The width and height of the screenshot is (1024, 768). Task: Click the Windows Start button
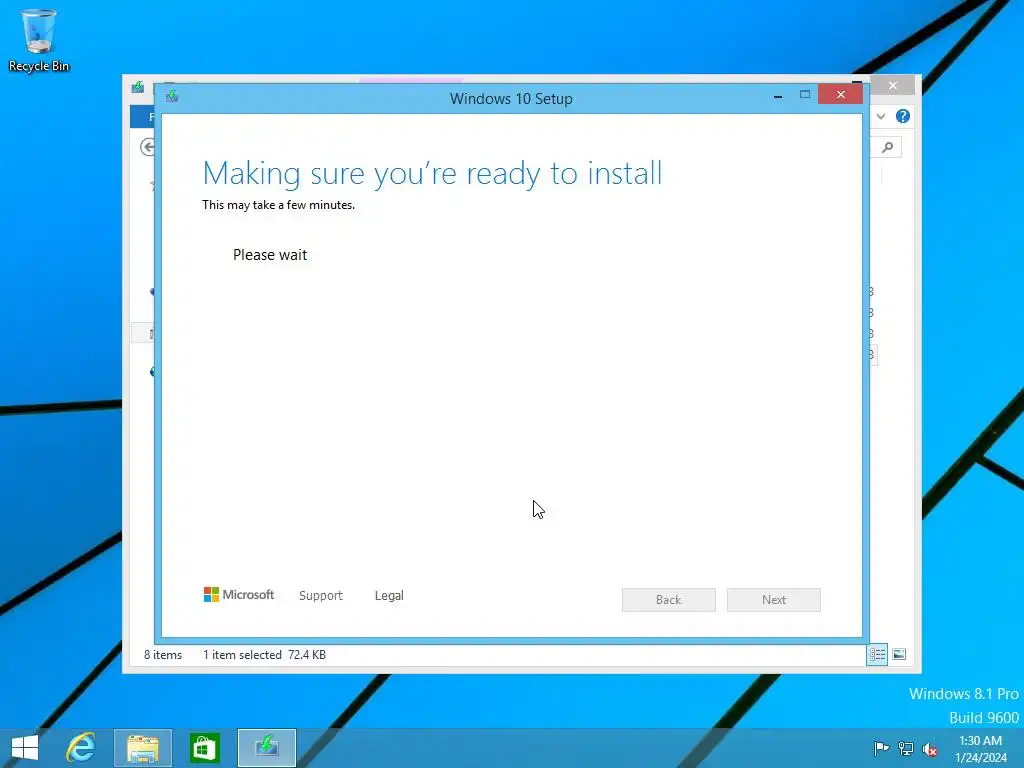click(x=25, y=748)
